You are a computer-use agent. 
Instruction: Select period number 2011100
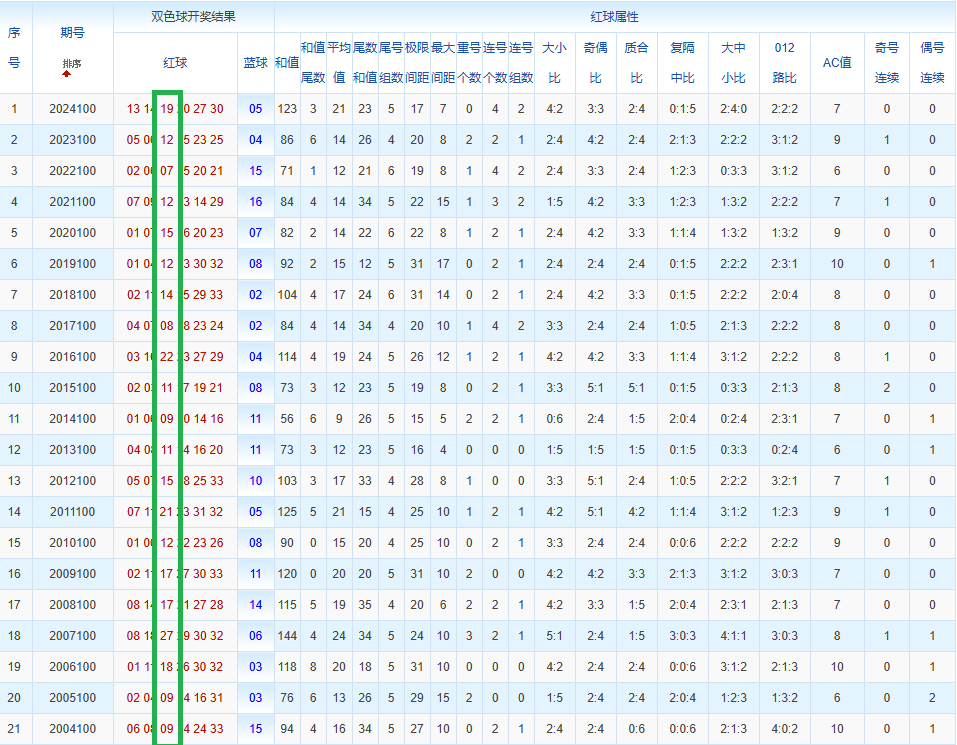point(73,512)
